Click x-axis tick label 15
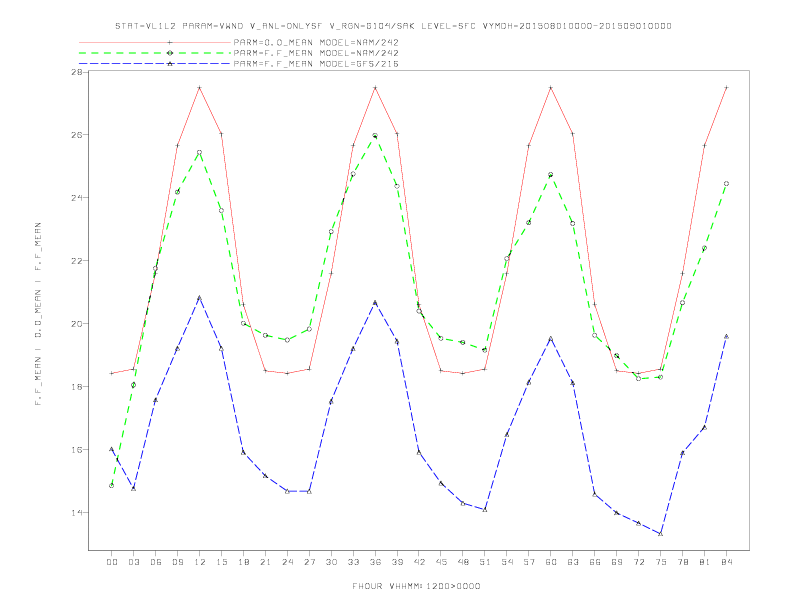792x612 pixels. pyautogui.click(x=221, y=562)
